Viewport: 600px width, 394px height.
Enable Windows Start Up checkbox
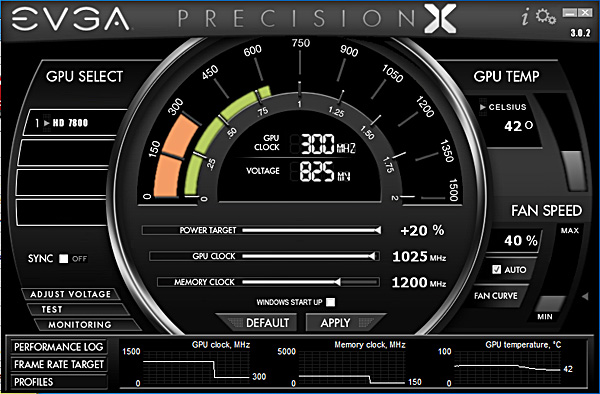pyautogui.click(x=331, y=302)
